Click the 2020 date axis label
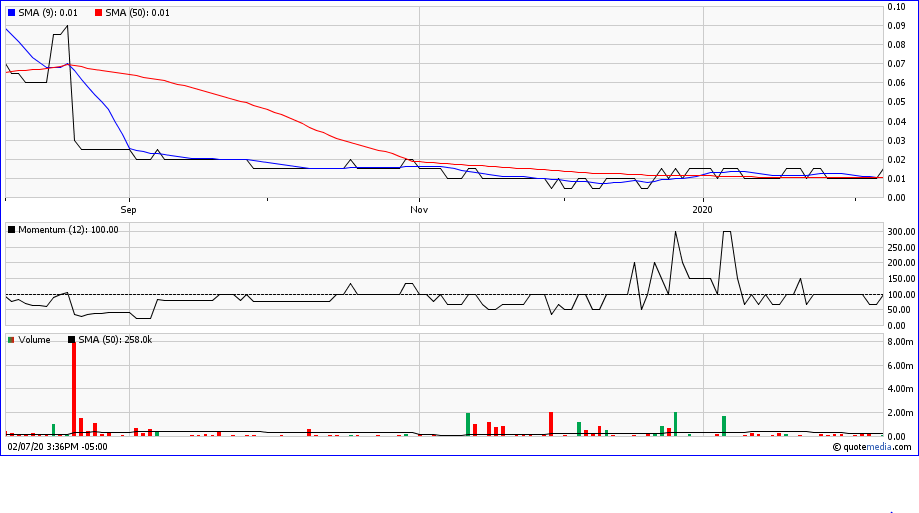The width and height of the screenshot is (919, 513). click(x=703, y=210)
